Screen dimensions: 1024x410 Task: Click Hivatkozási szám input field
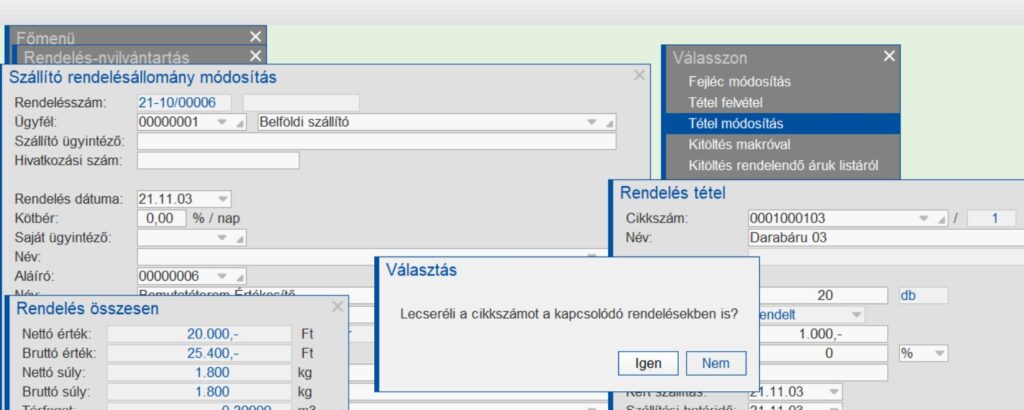(218, 161)
